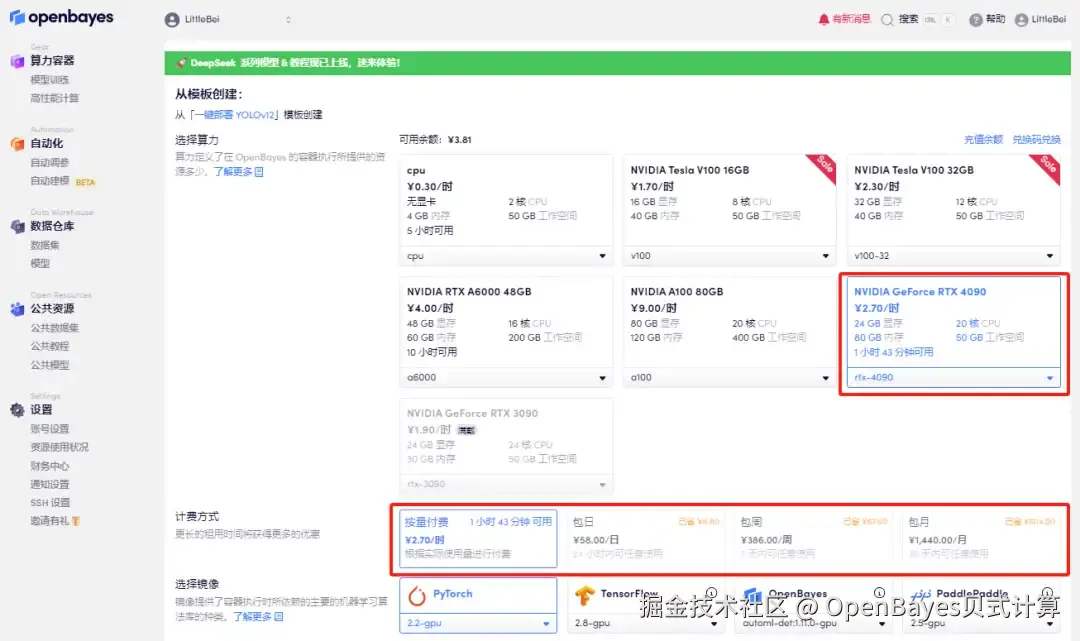Open the cpu variant dropdown

click(x=506, y=256)
